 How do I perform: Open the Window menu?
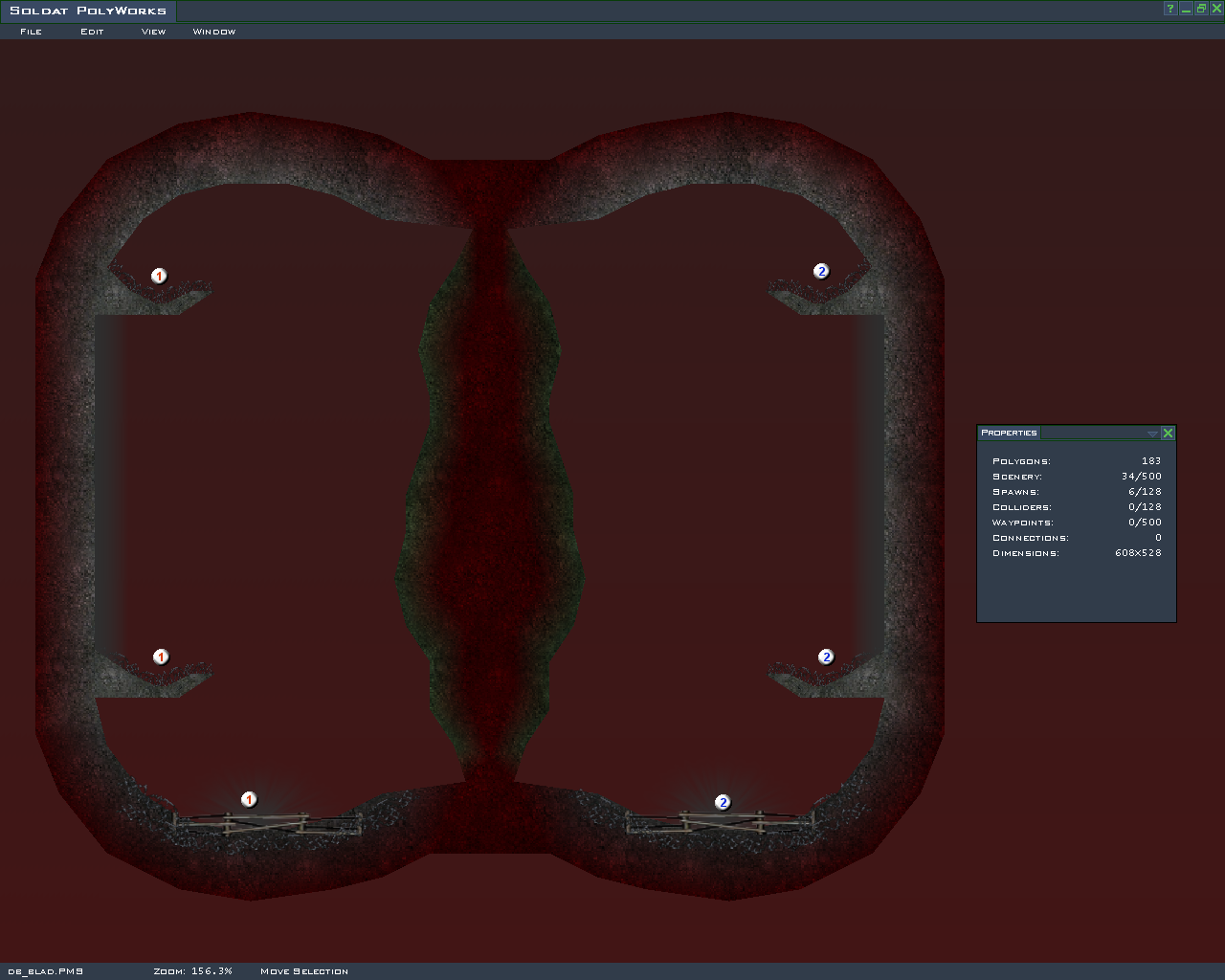point(213,32)
